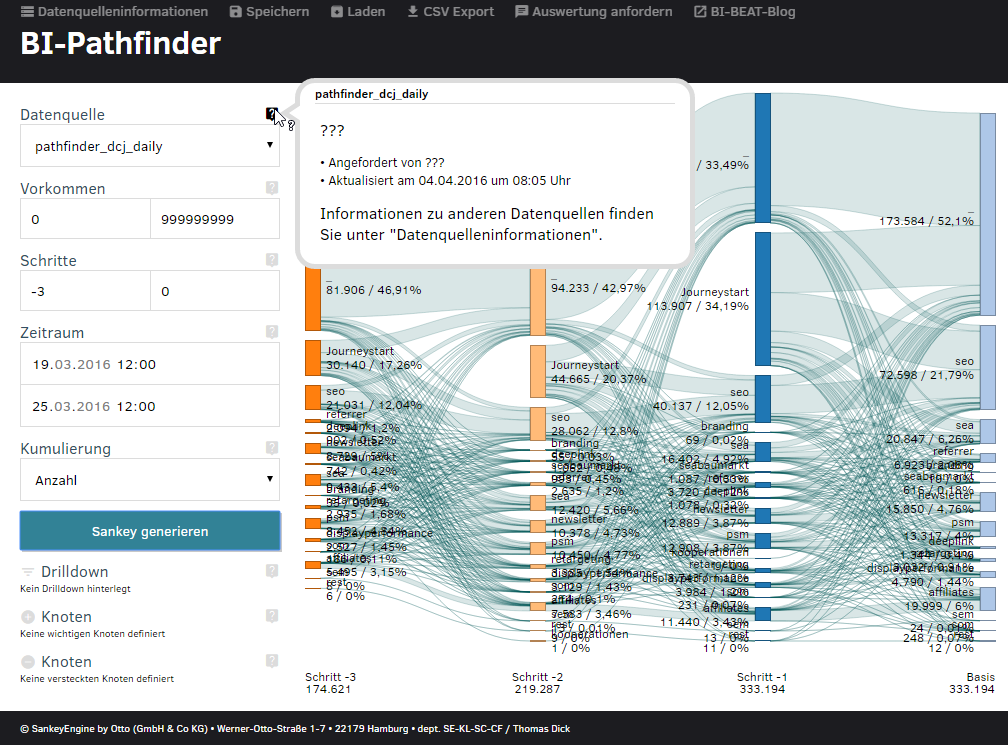Screen dimensions: 1008x745
Task: Open Datenquelleninformationen menu
Action: [x=114, y=12]
